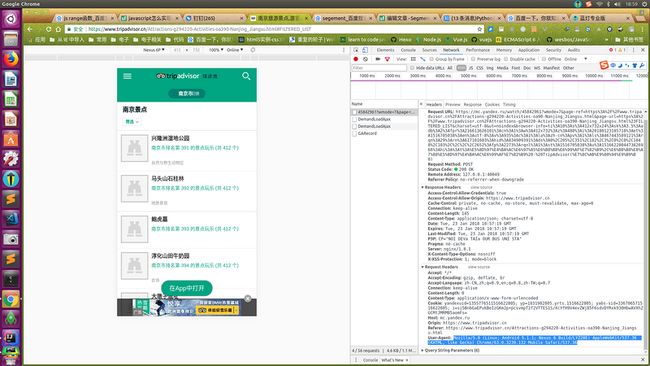Image resolution: width=650 pixels, height=366 pixels.
Task: Filter requests by Img type
Action: point(490,68)
